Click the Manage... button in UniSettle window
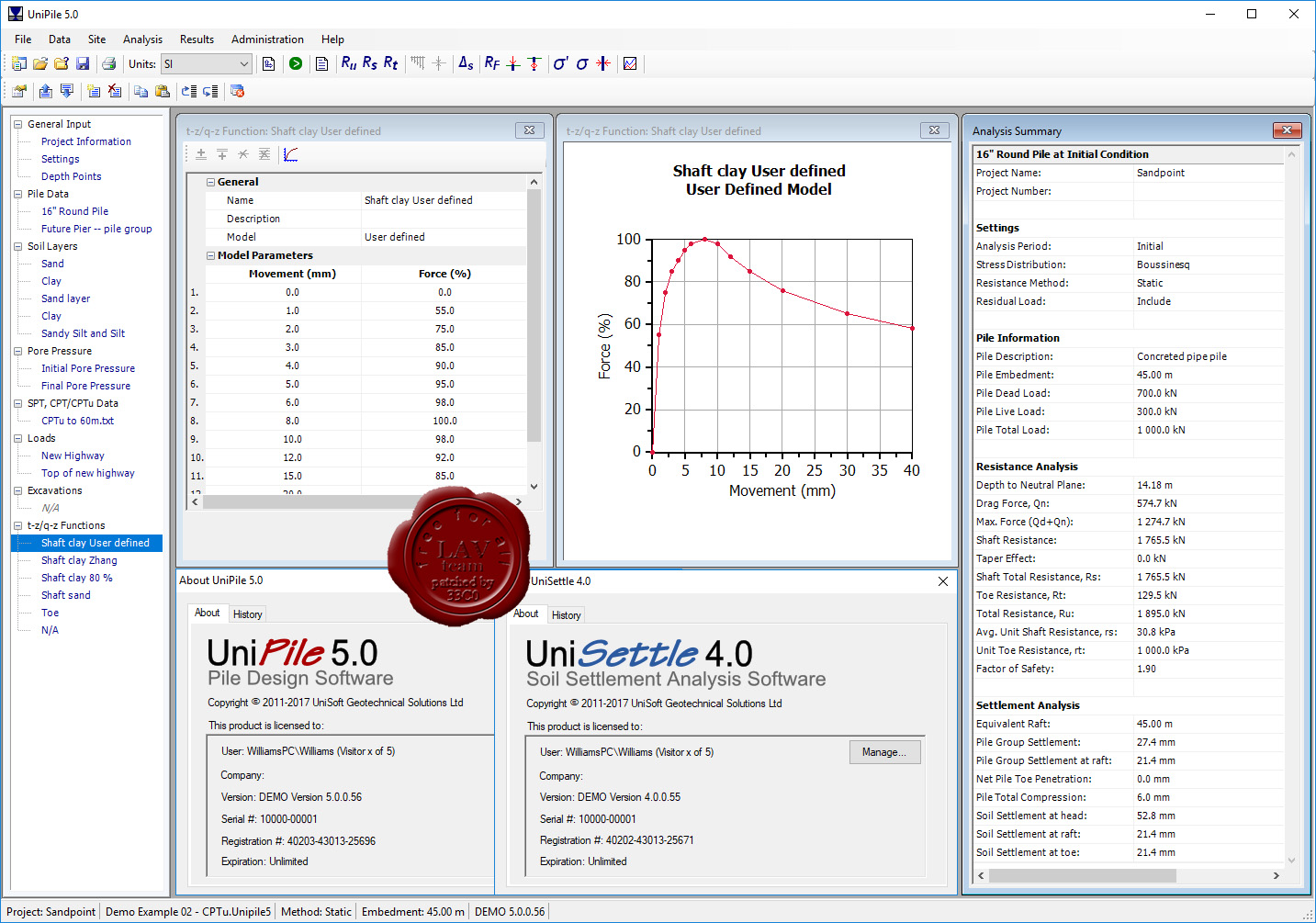 coord(884,752)
